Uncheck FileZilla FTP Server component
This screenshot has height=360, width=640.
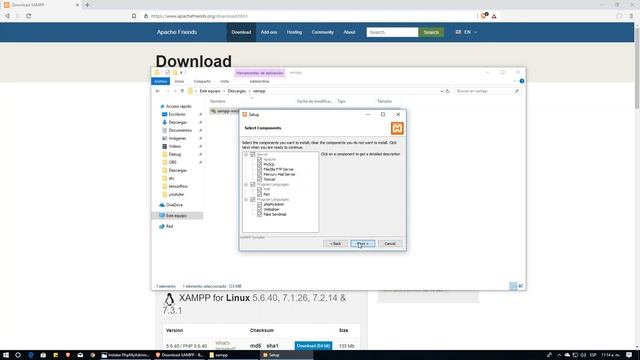click(259, 169)
